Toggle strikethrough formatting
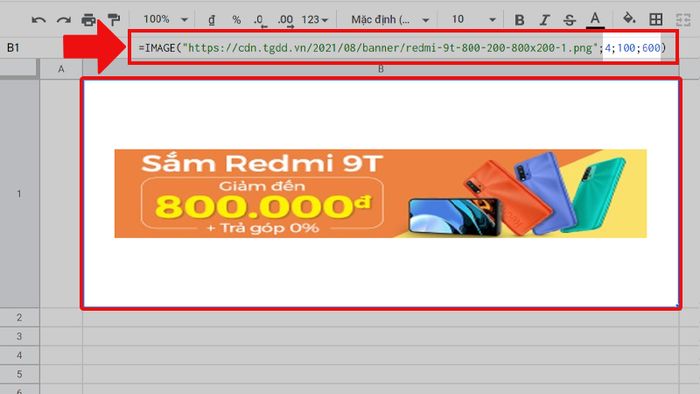Image resolution: width=700 pixels, height=394 pixels. [569, 20]
